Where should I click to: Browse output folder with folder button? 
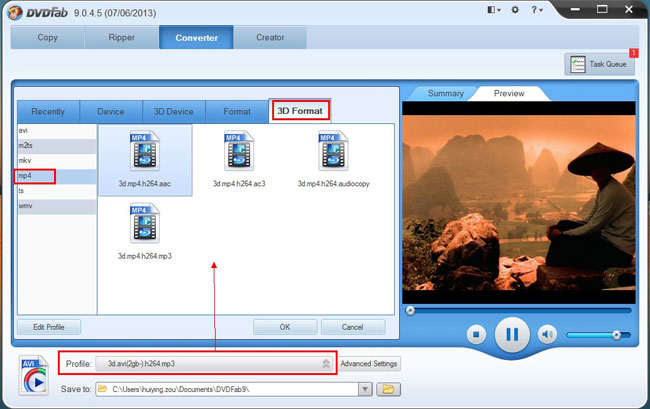388,389
